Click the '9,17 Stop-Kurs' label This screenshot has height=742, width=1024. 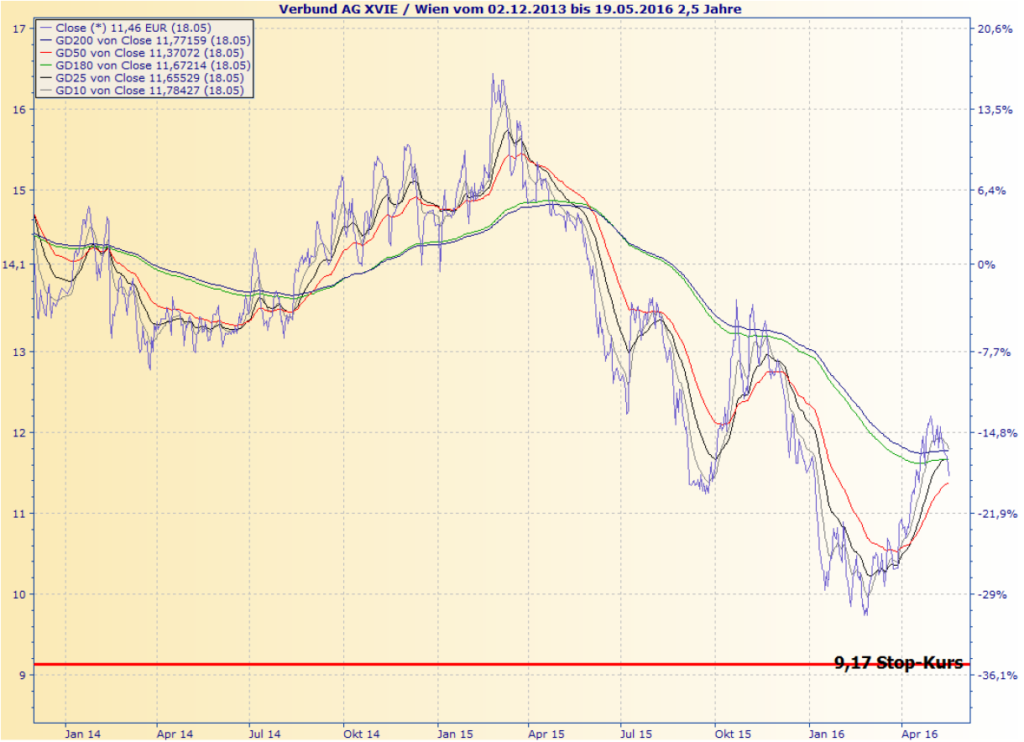click(899, 662)
